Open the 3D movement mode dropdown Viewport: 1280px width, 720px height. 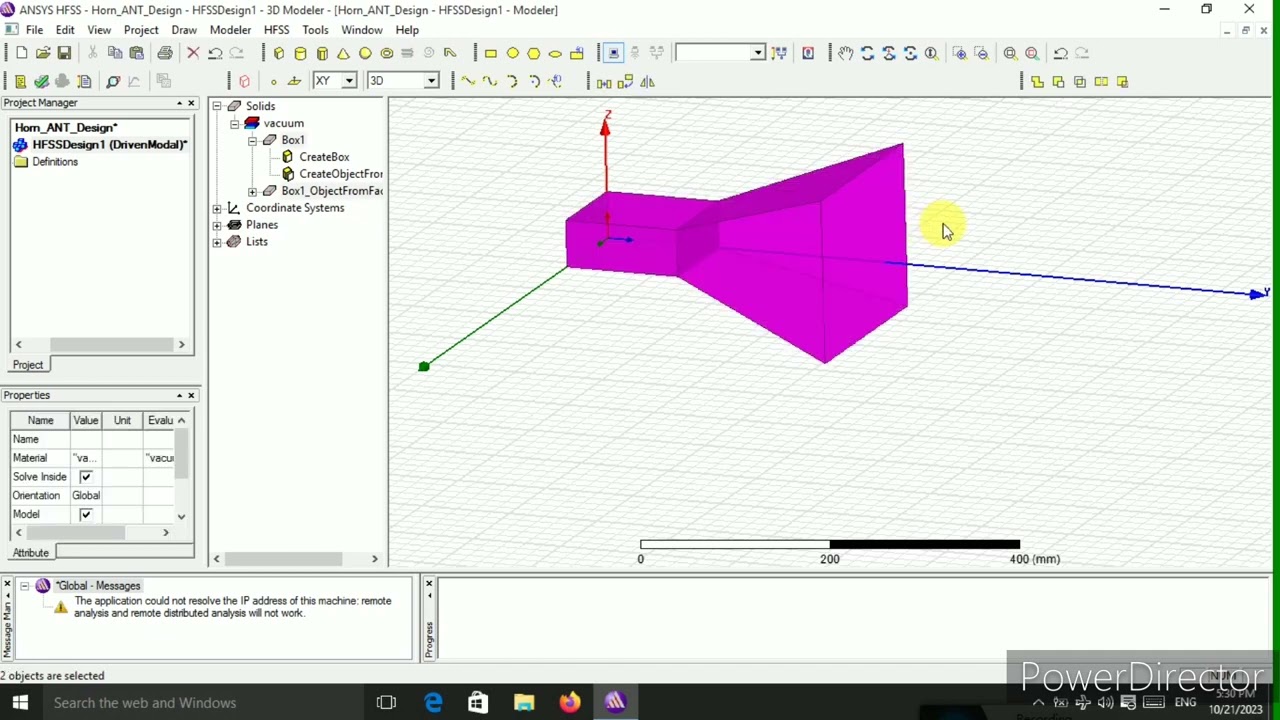[431, 81]
